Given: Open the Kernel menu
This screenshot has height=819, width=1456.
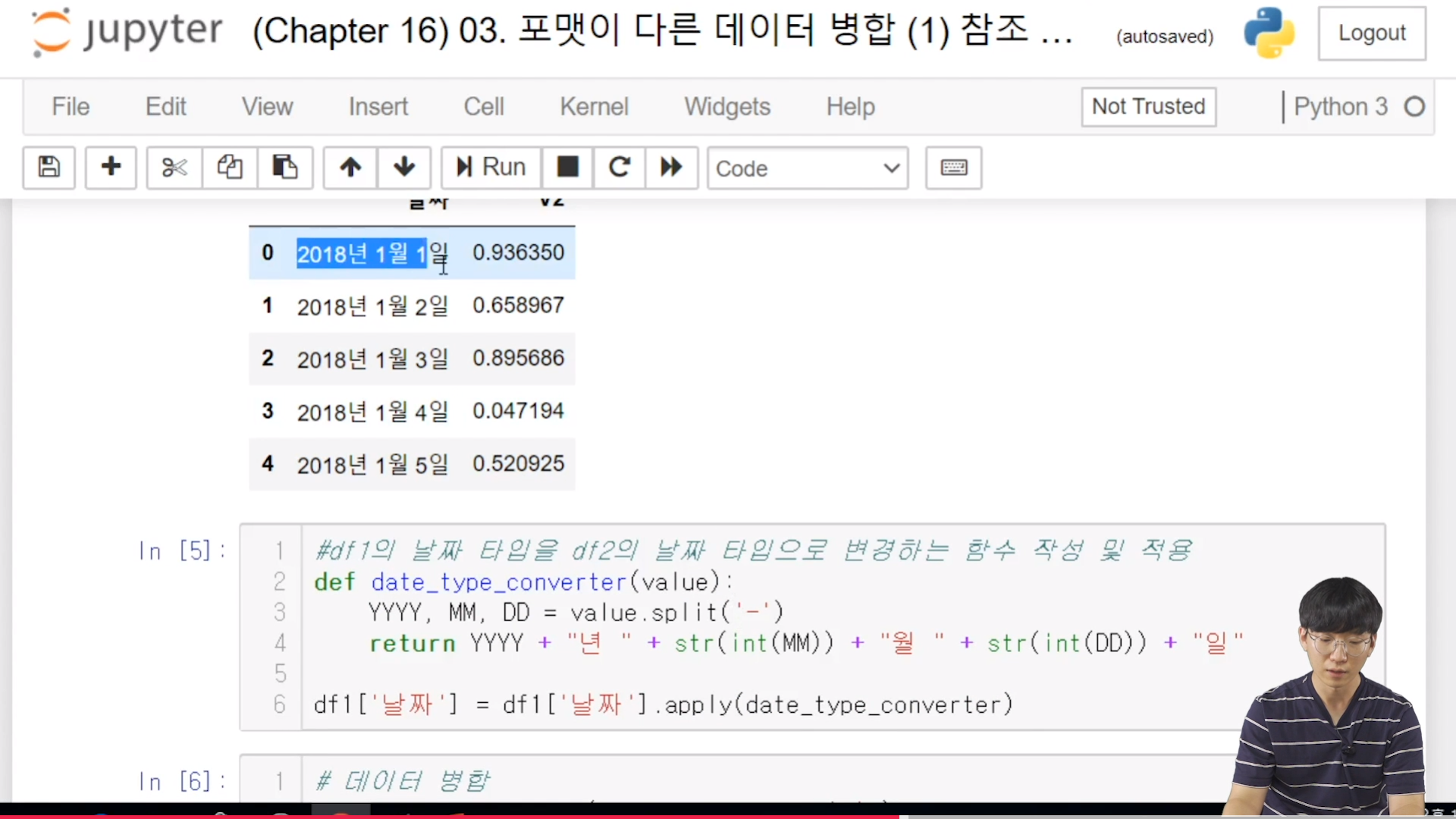Looking at the screenshot, I should point(594,107).
